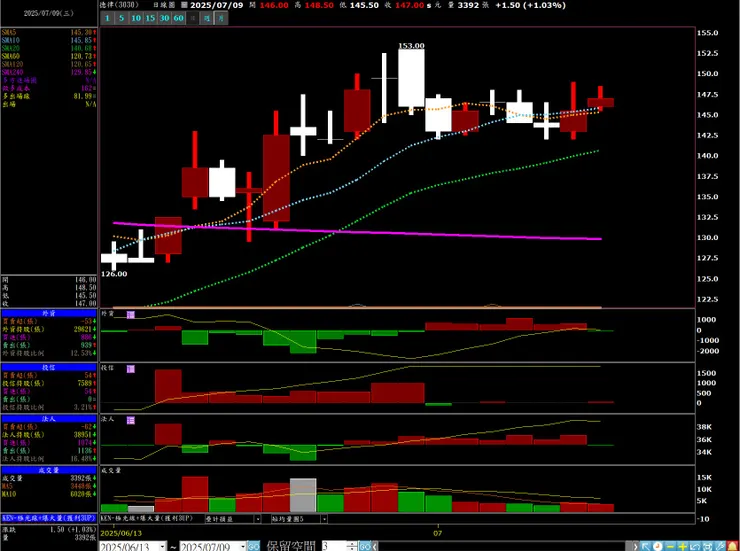The width and height of the screenshot is (740, 551).
Task: Select the 5-minute timeframe button
Action: 122,18
